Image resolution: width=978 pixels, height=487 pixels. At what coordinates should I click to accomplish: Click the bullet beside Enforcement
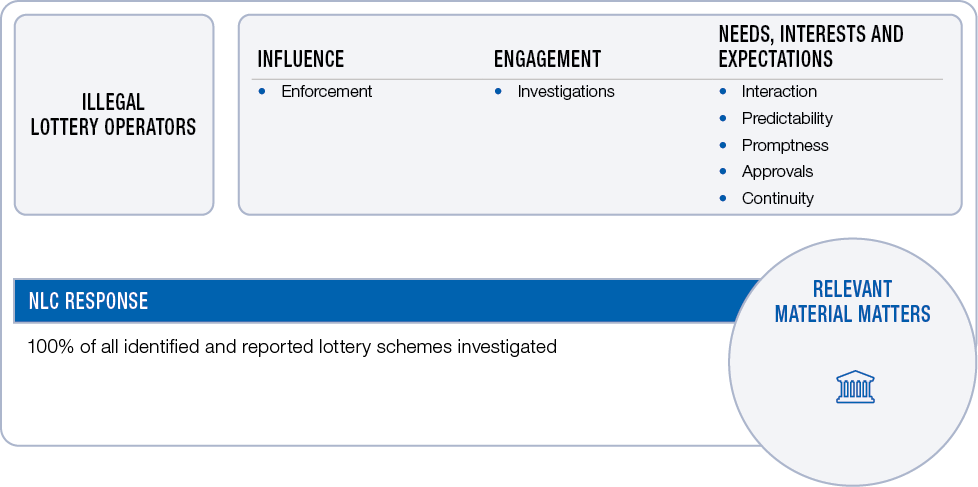tap(262, 91)
